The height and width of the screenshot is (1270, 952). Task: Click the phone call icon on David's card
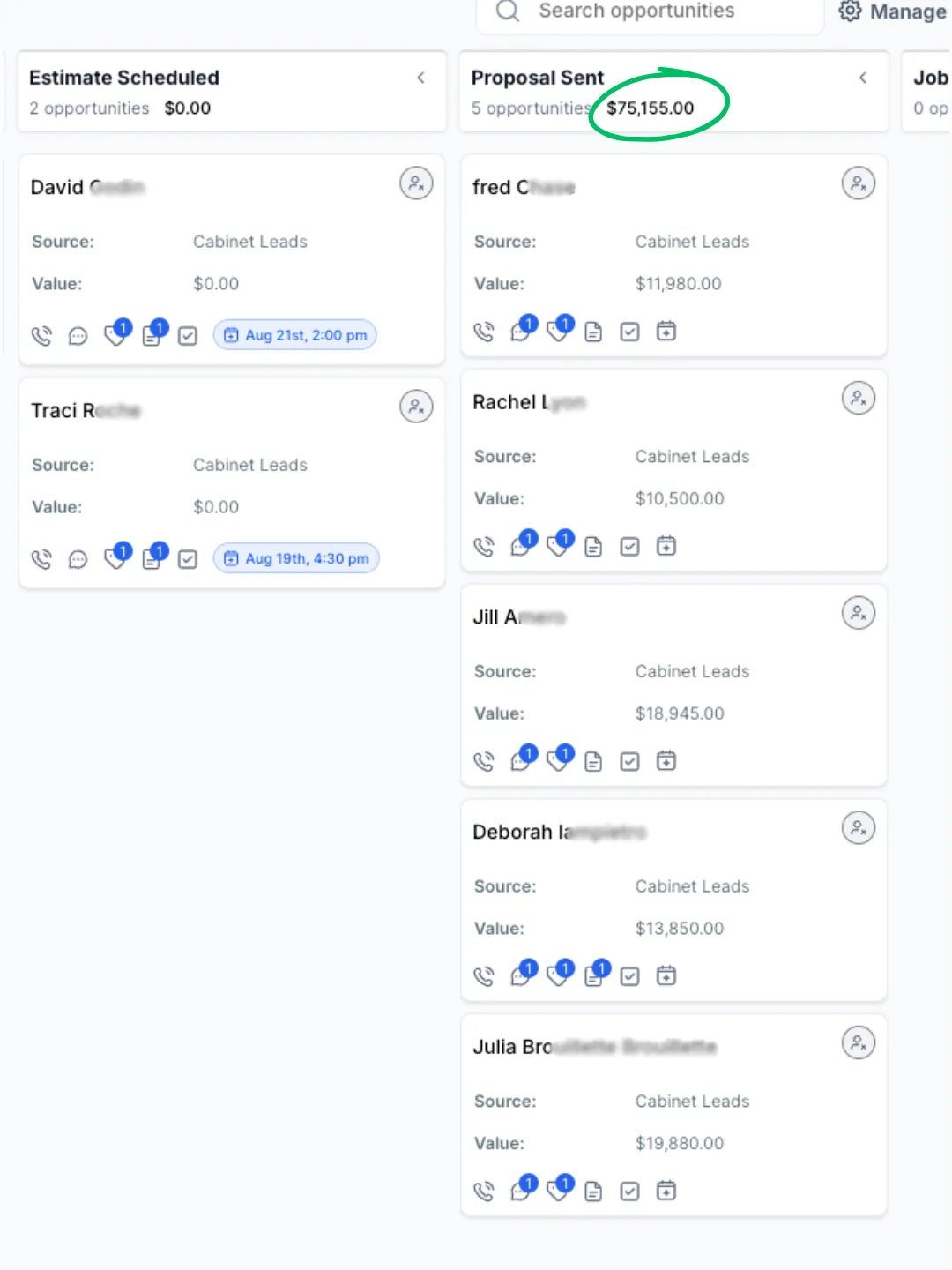tap(41, 336)
